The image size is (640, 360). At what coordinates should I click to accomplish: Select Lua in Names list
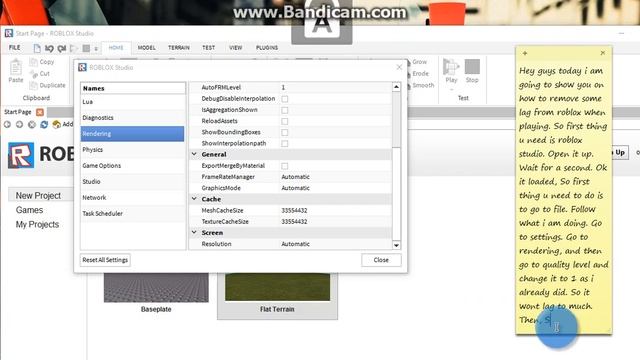tap(133, 102)
